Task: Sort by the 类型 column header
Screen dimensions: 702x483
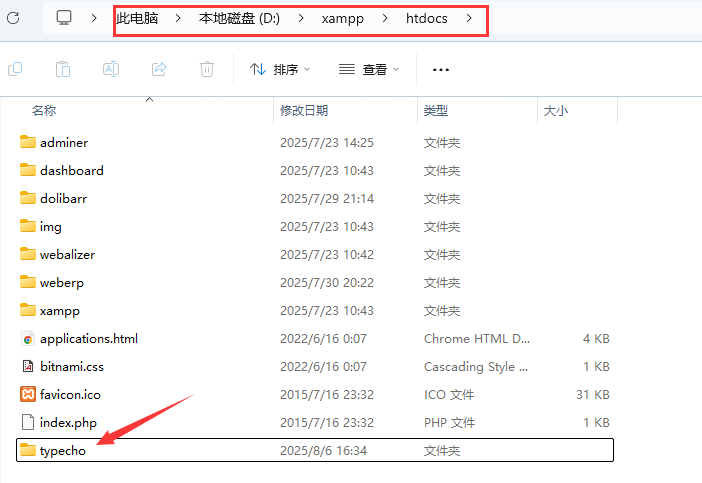Action: [436, 110]
